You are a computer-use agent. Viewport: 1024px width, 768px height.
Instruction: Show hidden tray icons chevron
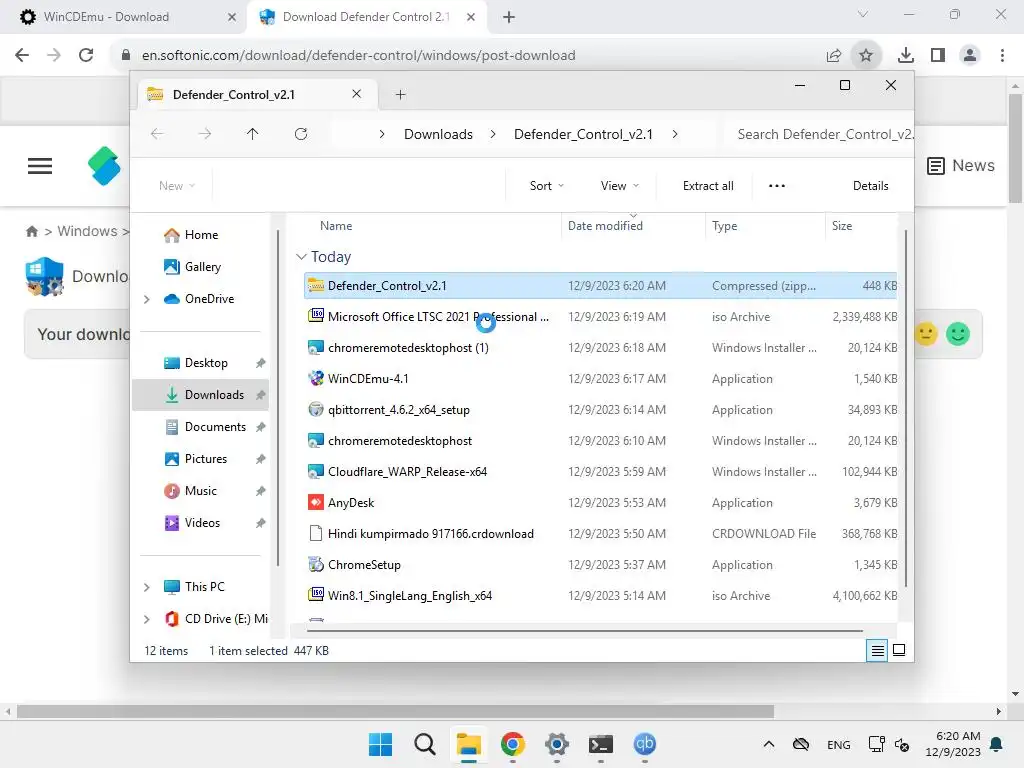(x=769, y=744)
